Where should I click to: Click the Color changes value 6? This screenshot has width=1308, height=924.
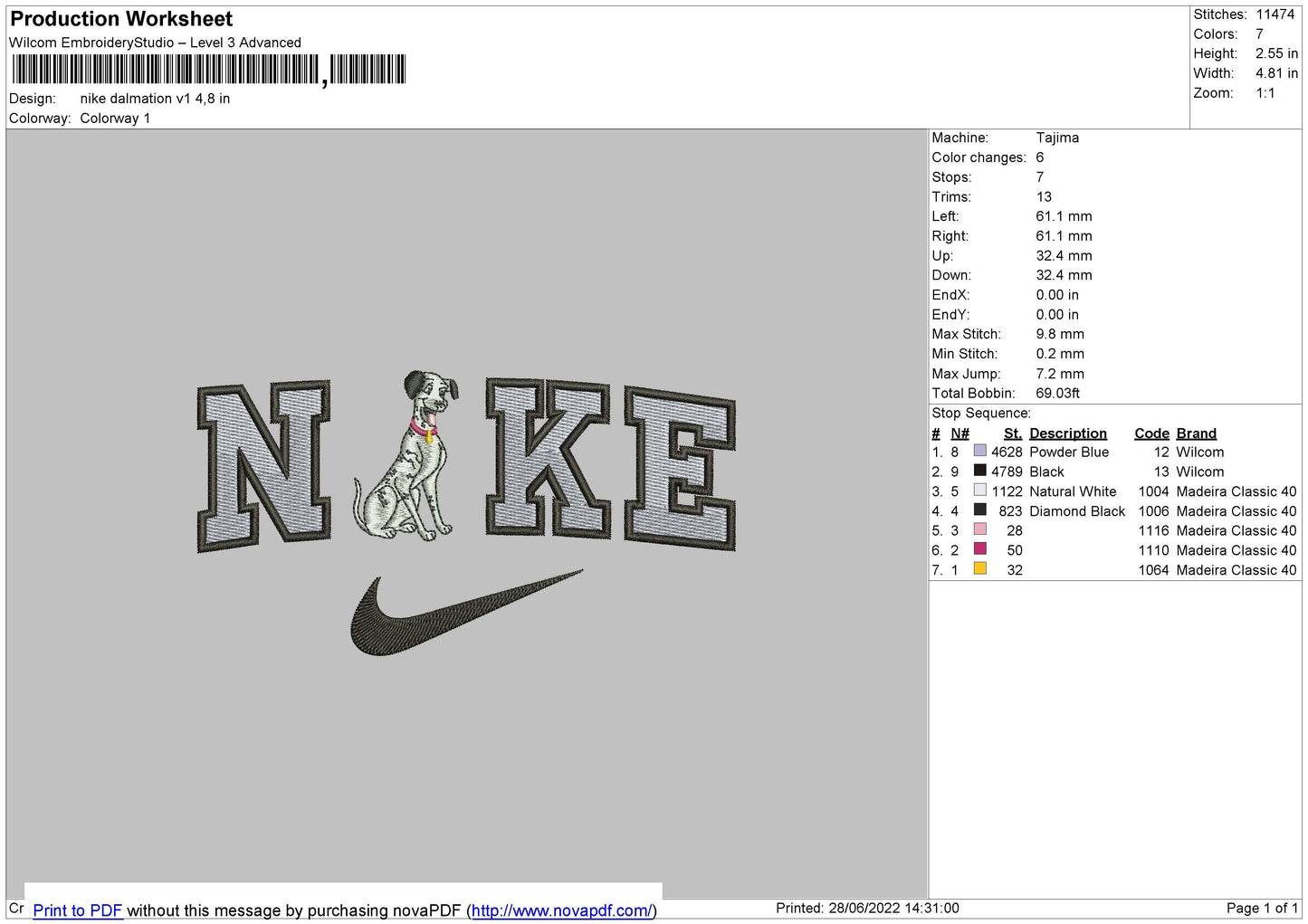pyautogui.click(x=1040, y=157)
